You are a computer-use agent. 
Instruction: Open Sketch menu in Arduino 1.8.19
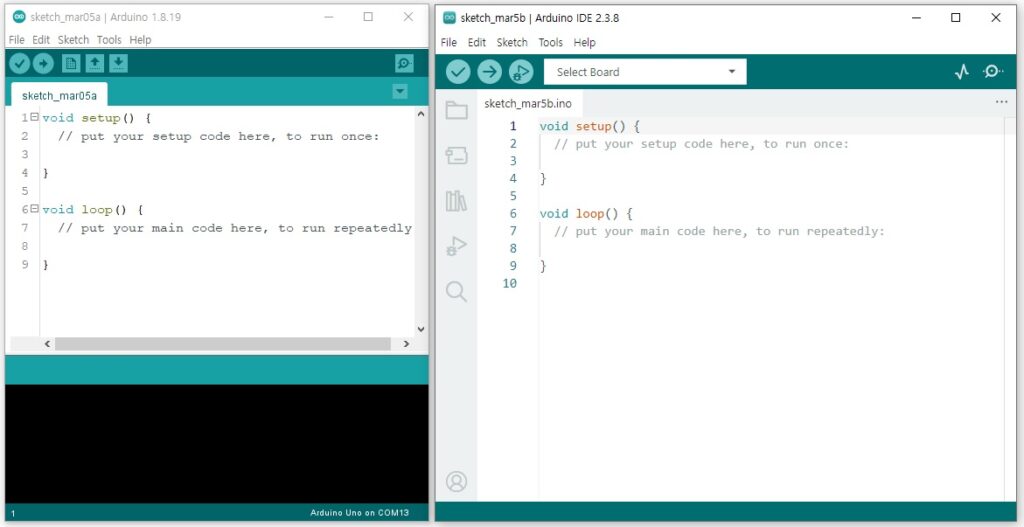[x=73, y=40]
